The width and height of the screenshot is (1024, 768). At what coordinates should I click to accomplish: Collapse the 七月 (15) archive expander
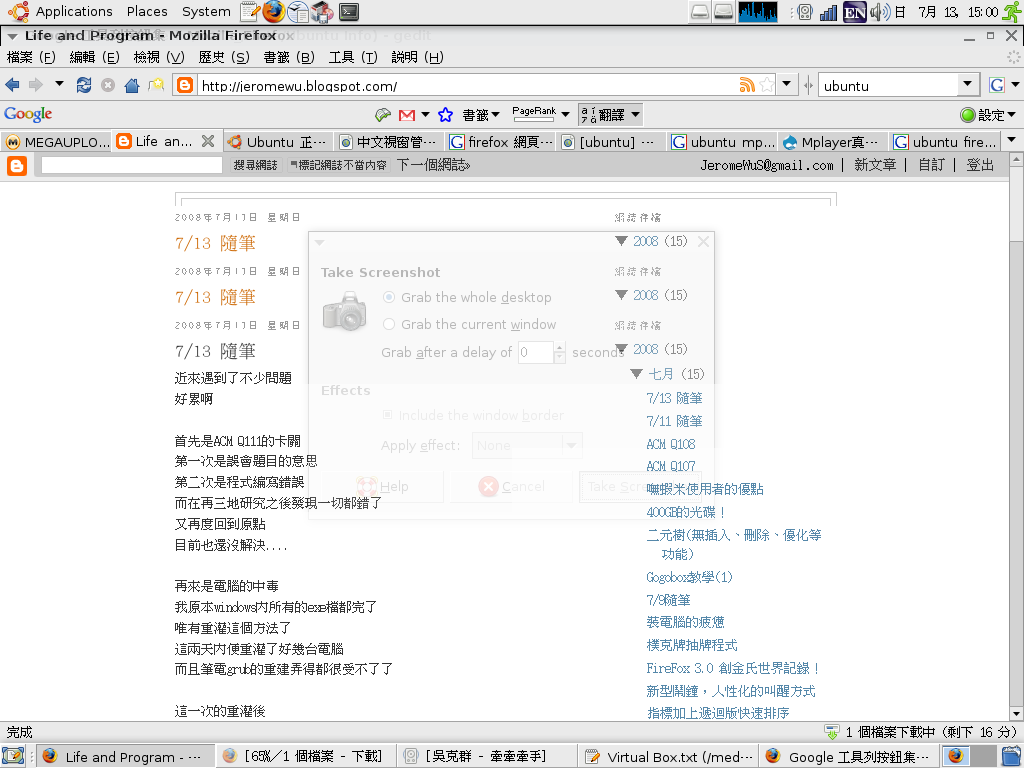click(637, 374)
